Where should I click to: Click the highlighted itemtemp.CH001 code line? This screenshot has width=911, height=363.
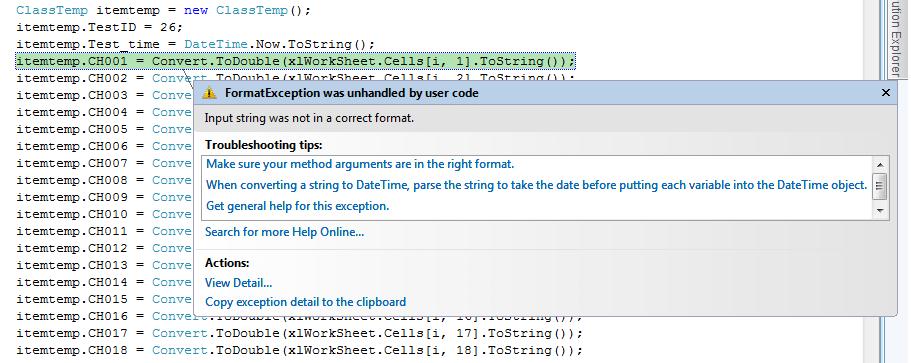(x=295, y=61)
